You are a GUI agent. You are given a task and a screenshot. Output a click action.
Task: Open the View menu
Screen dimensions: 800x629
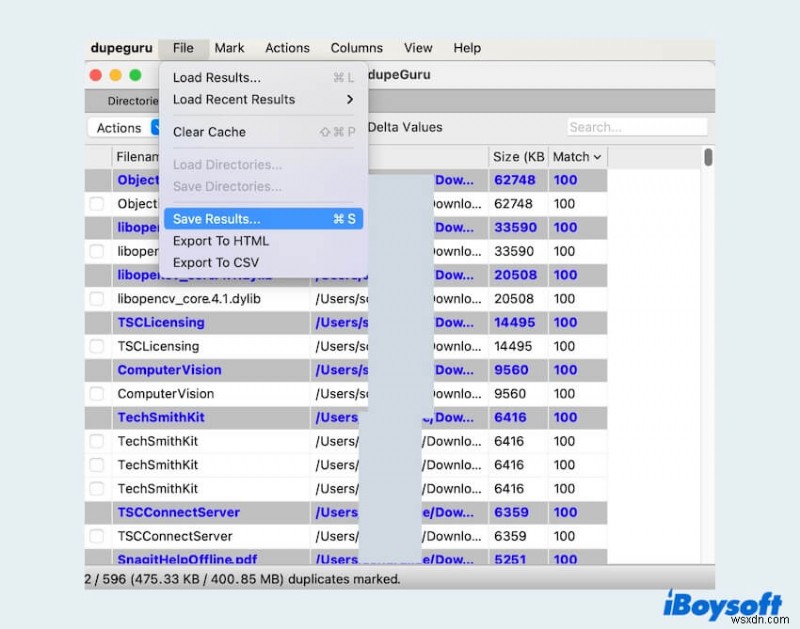[x=418, y=48]
